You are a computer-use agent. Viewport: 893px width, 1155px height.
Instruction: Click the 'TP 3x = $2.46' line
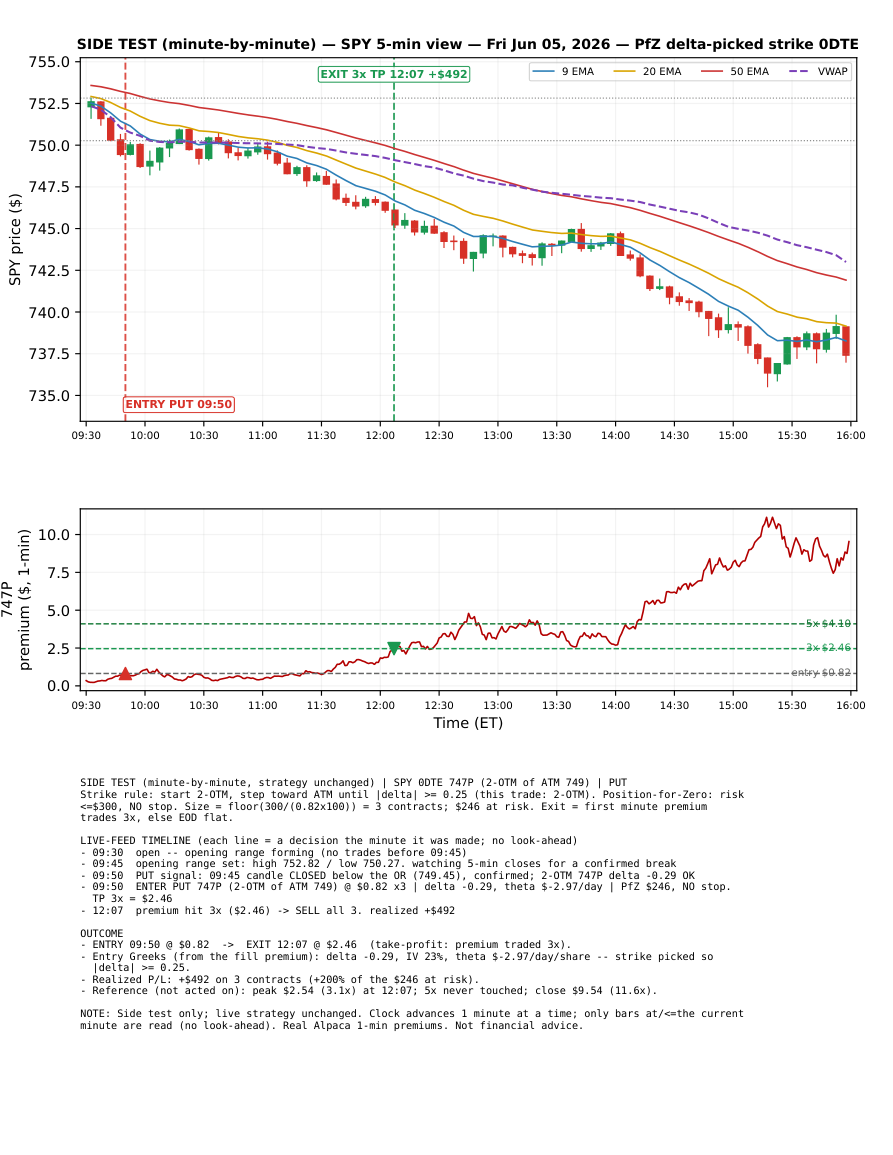click(133, 899)
